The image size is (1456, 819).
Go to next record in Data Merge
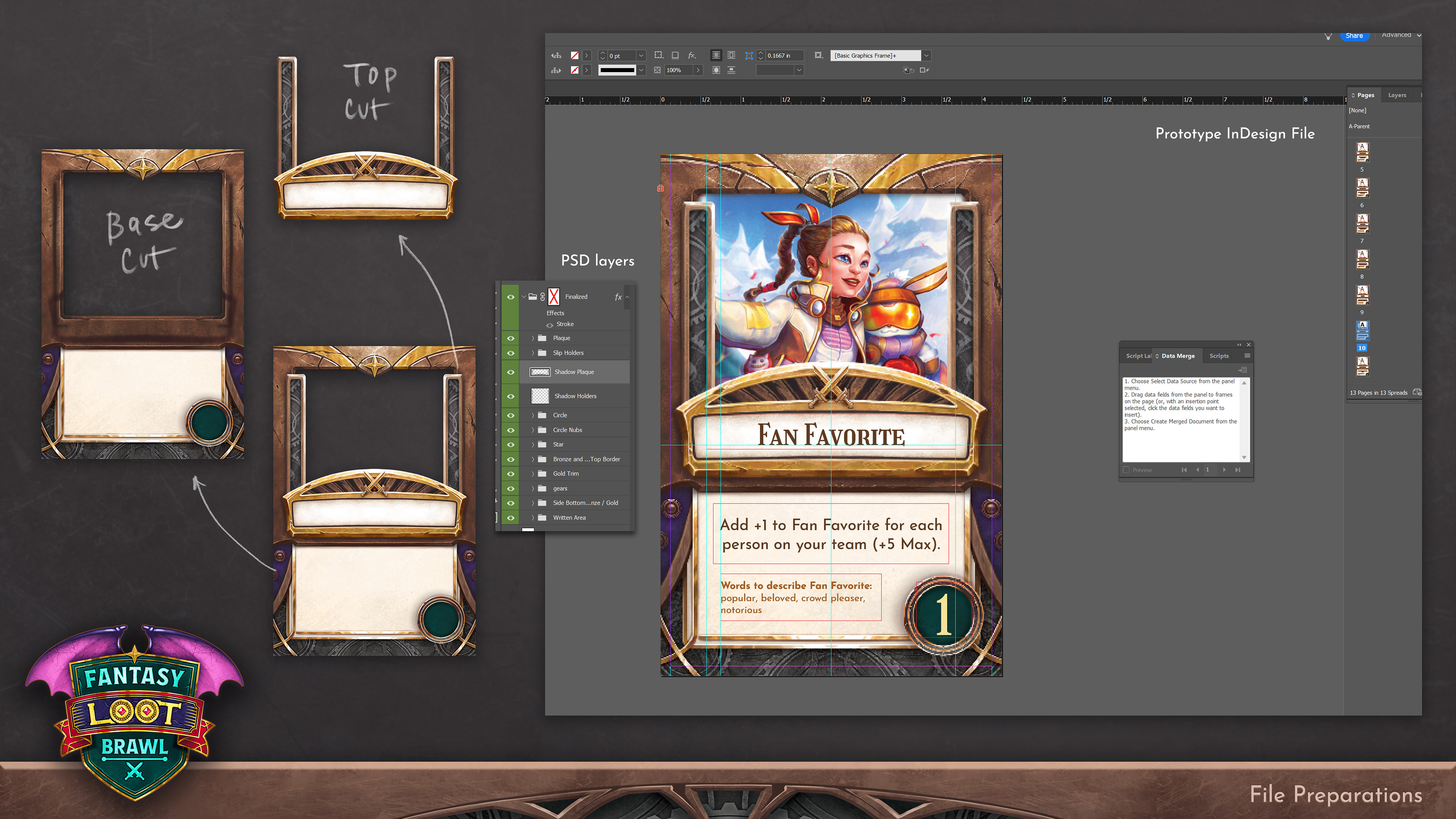click(x=1224, y=470)
